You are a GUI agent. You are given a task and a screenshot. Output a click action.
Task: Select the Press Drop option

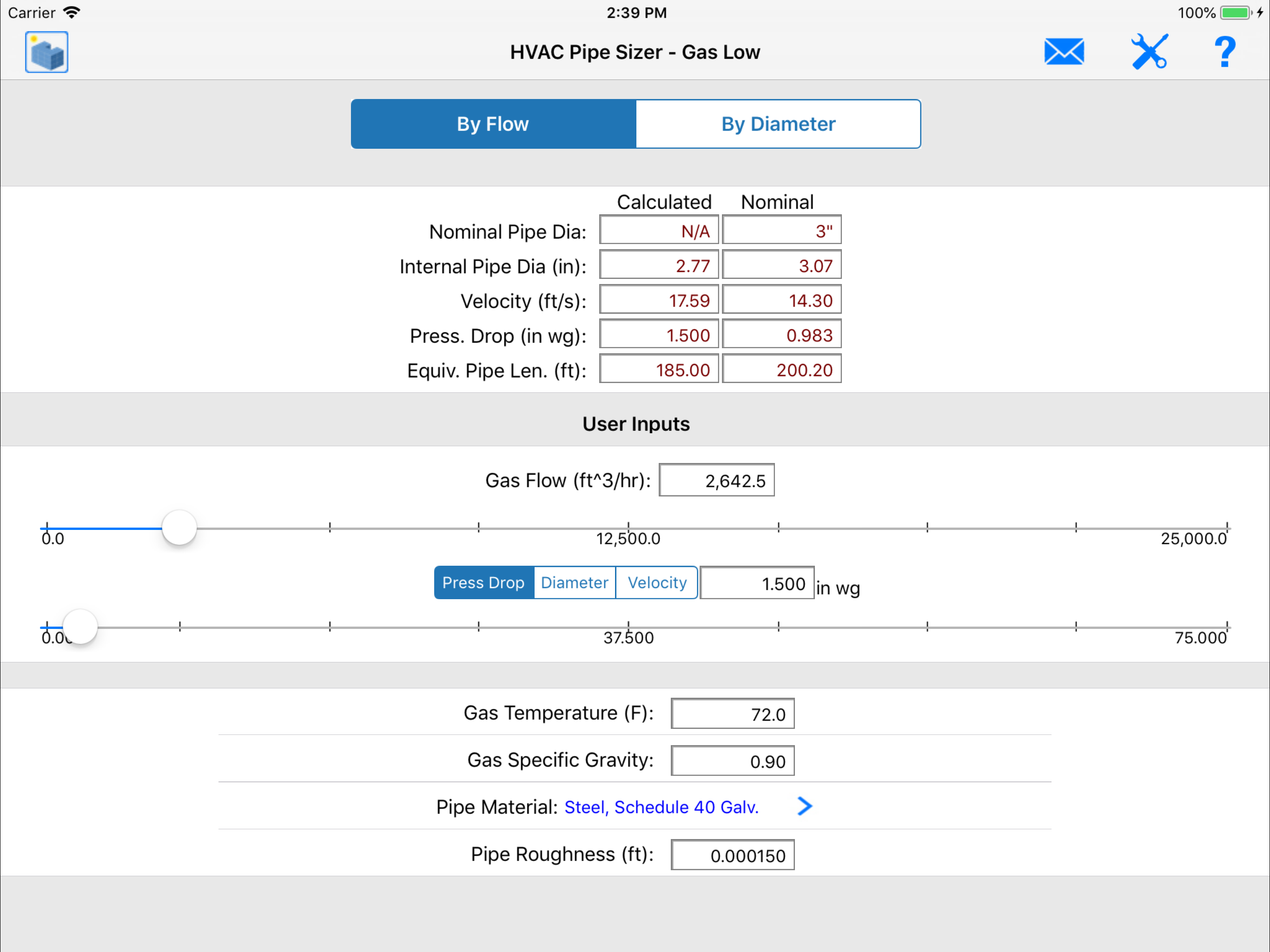point(483,583)
